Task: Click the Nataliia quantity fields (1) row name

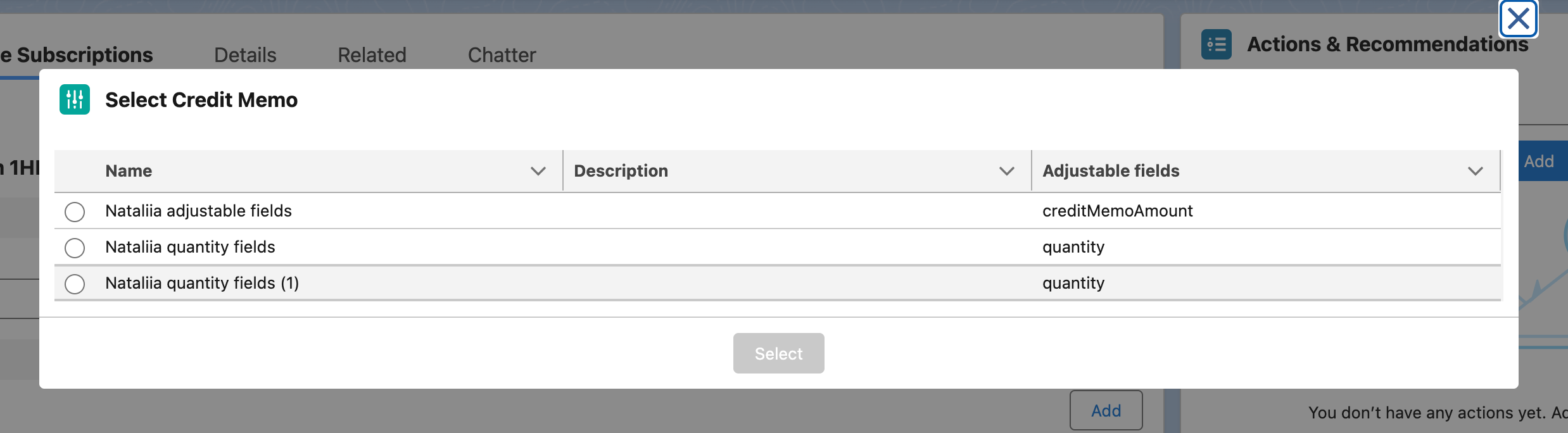Action: [x=202, y=283]
